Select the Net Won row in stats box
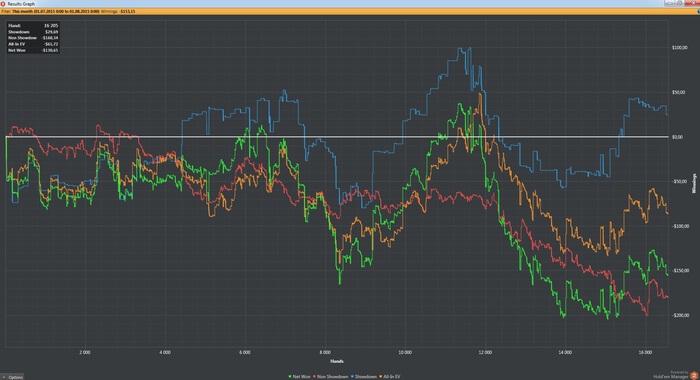This screenshot has width=700, height=380. [33, 50]
